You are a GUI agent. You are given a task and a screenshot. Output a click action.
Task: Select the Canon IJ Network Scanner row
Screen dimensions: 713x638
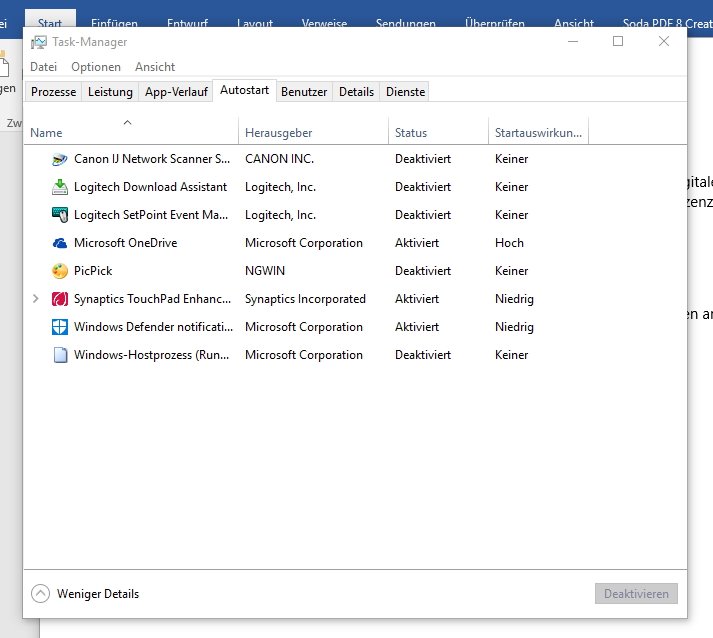pyautogui.click(x=355, y=159)
